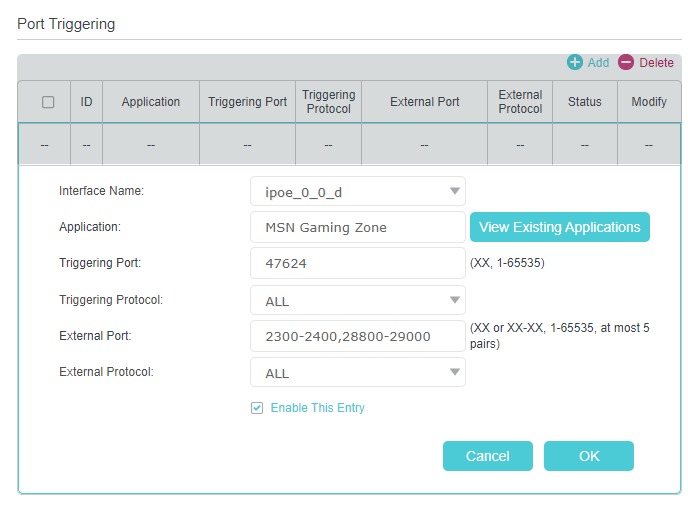Viewport: 688px width, 507px height.
Task: Tick the select-all checkbox in table header
Action: pos(48,102)
